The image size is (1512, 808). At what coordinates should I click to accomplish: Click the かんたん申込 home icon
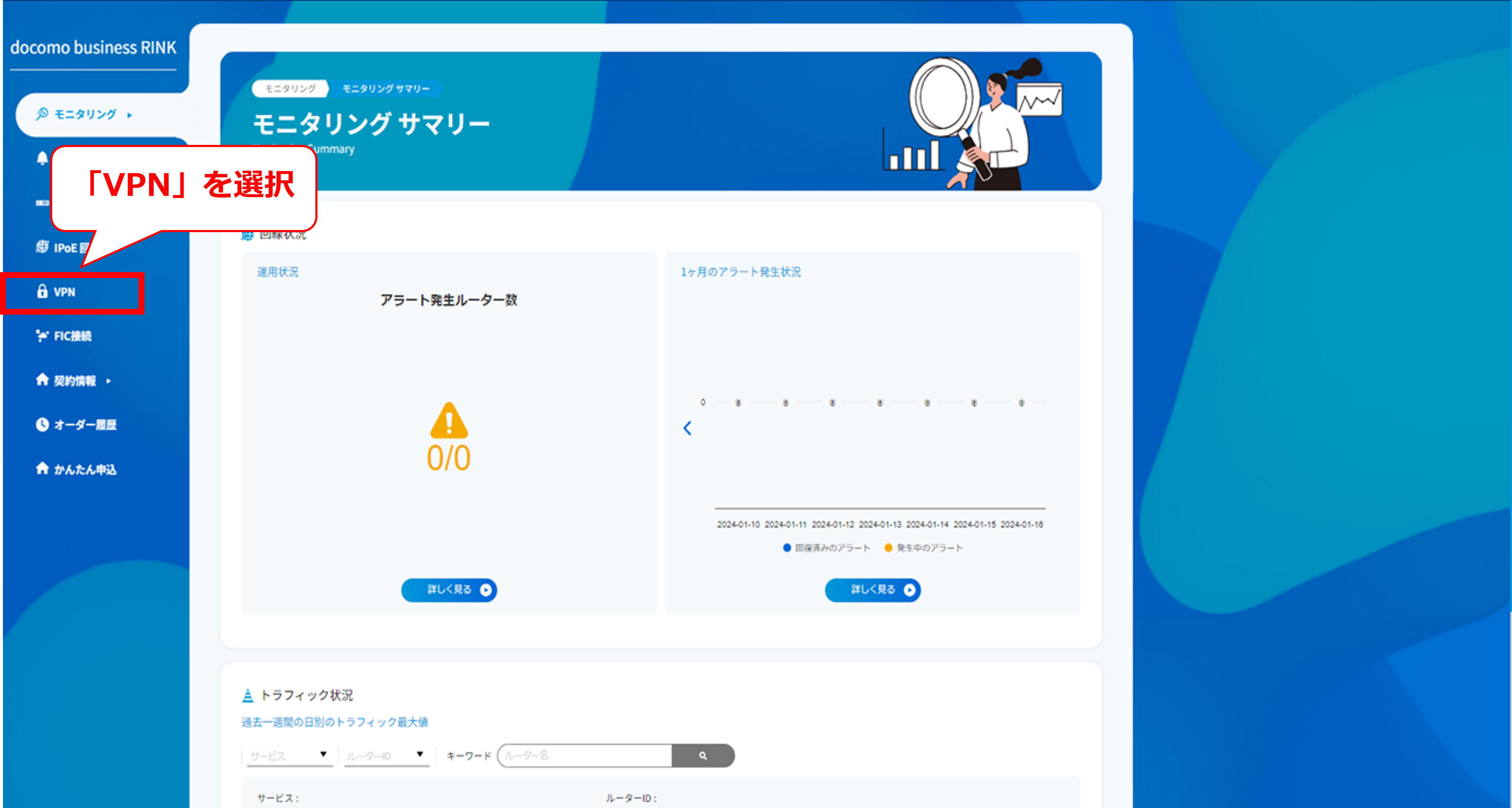tap(42, 468)
